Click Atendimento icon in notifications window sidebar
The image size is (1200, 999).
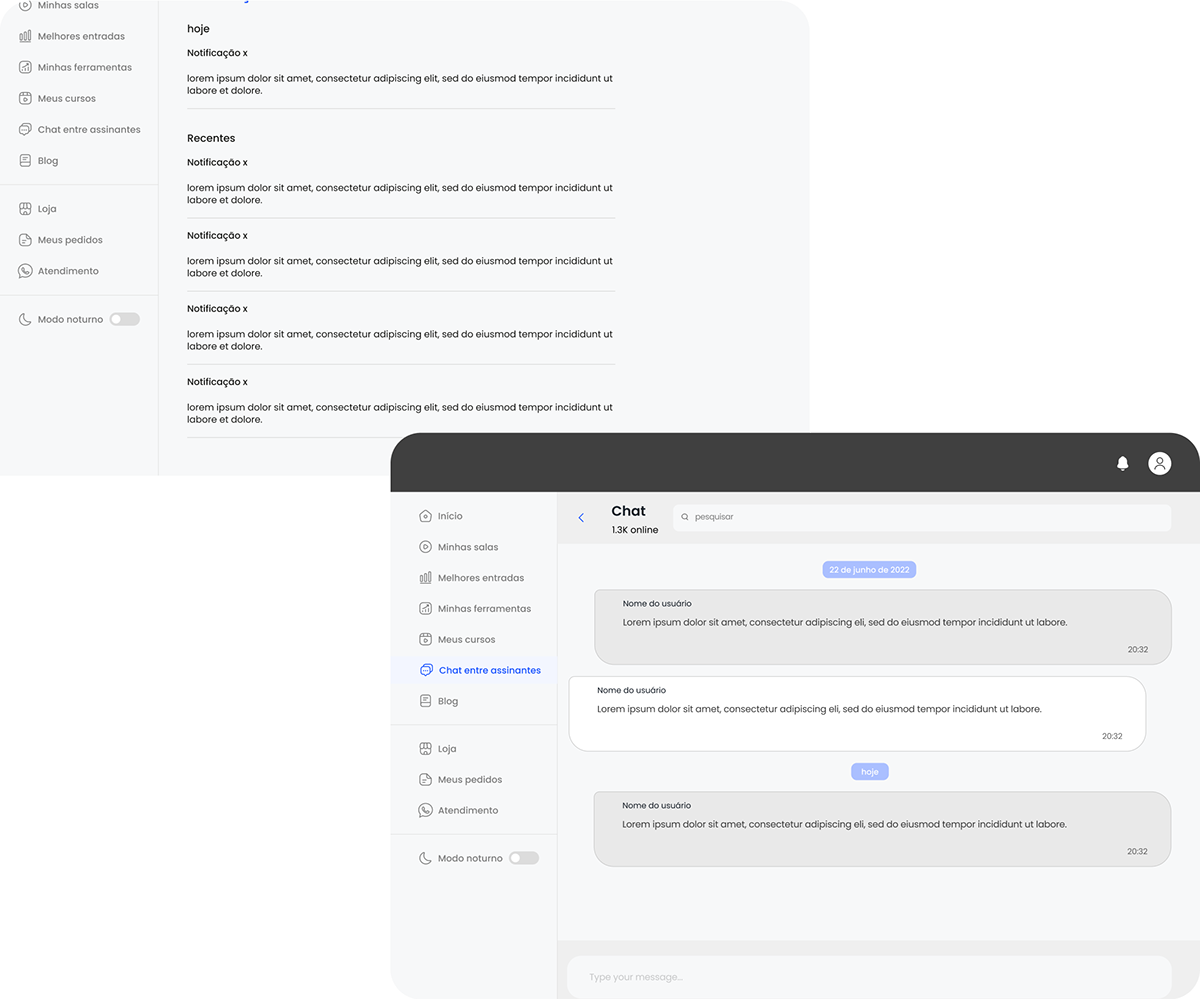[x=25, y=271]
